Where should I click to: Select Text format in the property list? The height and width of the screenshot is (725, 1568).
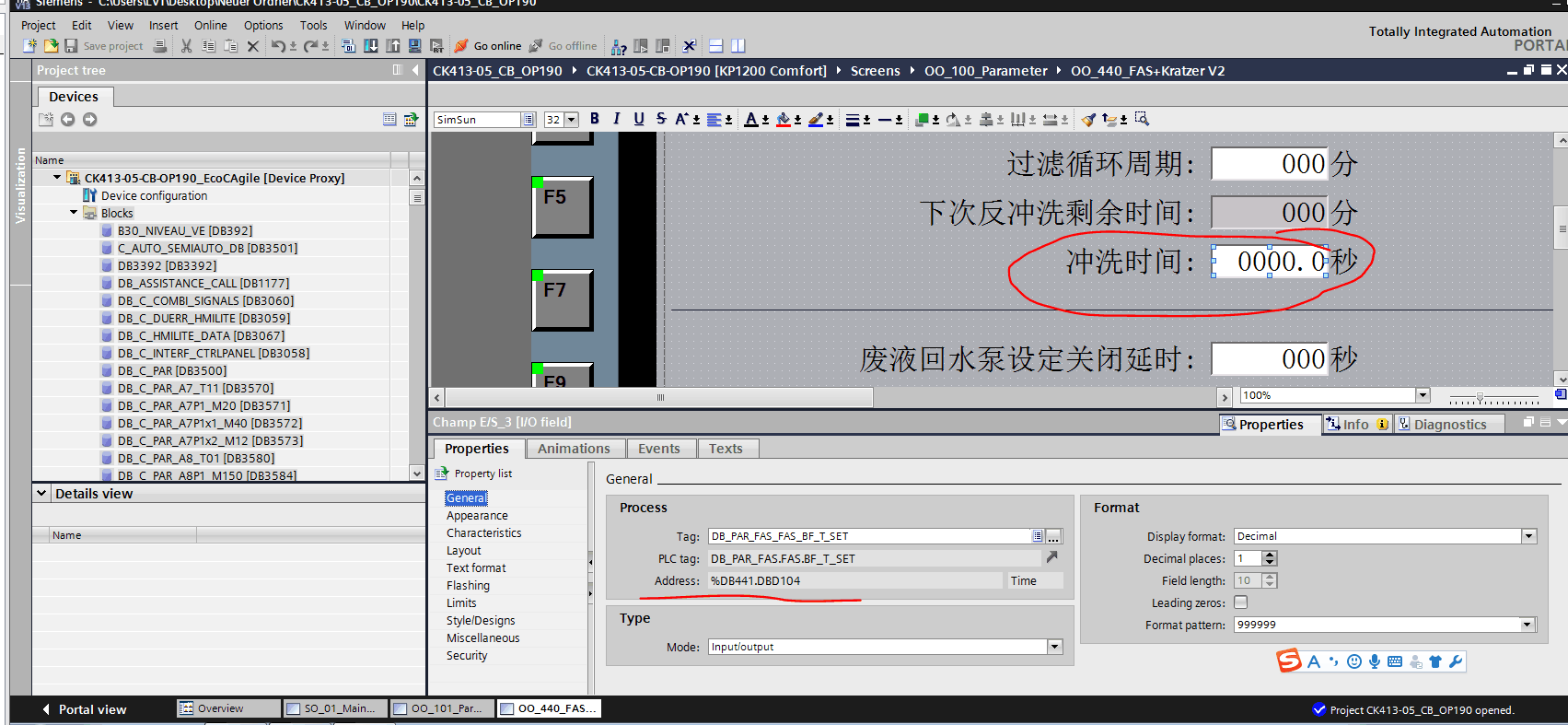tap(476, 568)
